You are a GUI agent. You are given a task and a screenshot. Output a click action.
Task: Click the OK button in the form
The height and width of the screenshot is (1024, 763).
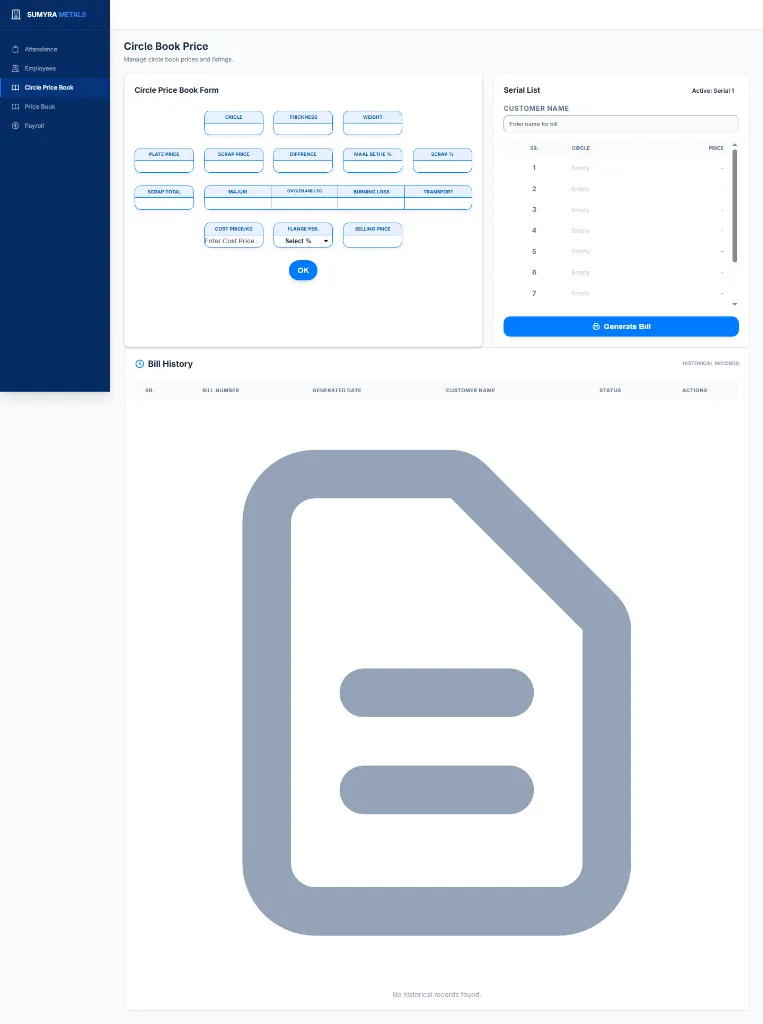[303, 270]
